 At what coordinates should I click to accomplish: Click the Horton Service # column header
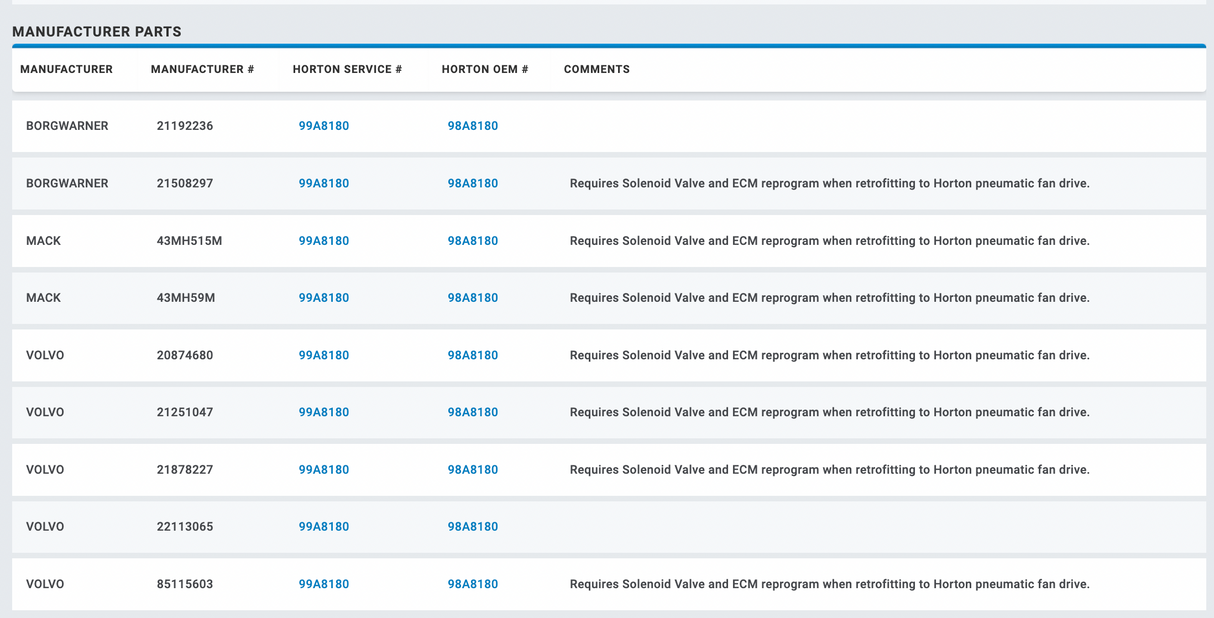[x=347, y=70]
